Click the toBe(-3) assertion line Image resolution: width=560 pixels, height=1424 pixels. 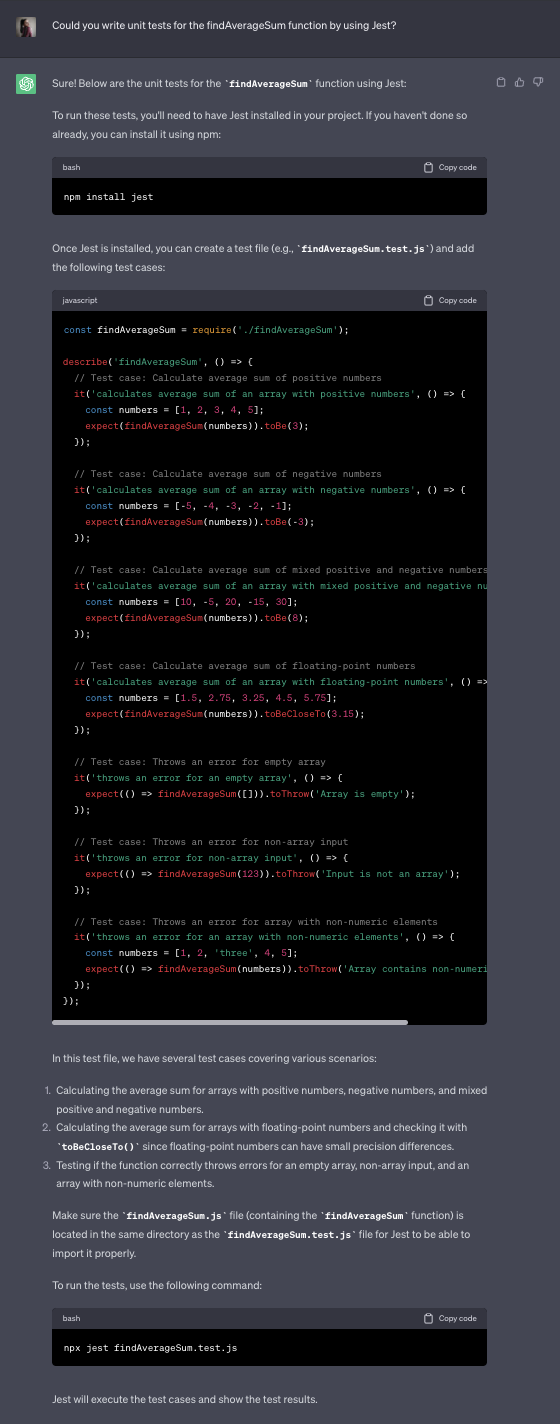pos(200,522)
